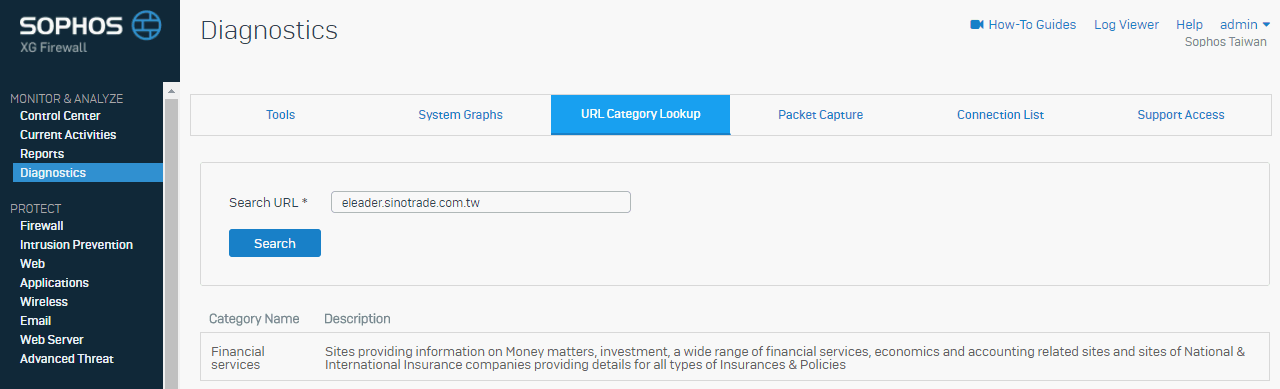Open the Log Viewer link
Image resolution: width=1280 pixels, height=389 pixels.
1126,25
